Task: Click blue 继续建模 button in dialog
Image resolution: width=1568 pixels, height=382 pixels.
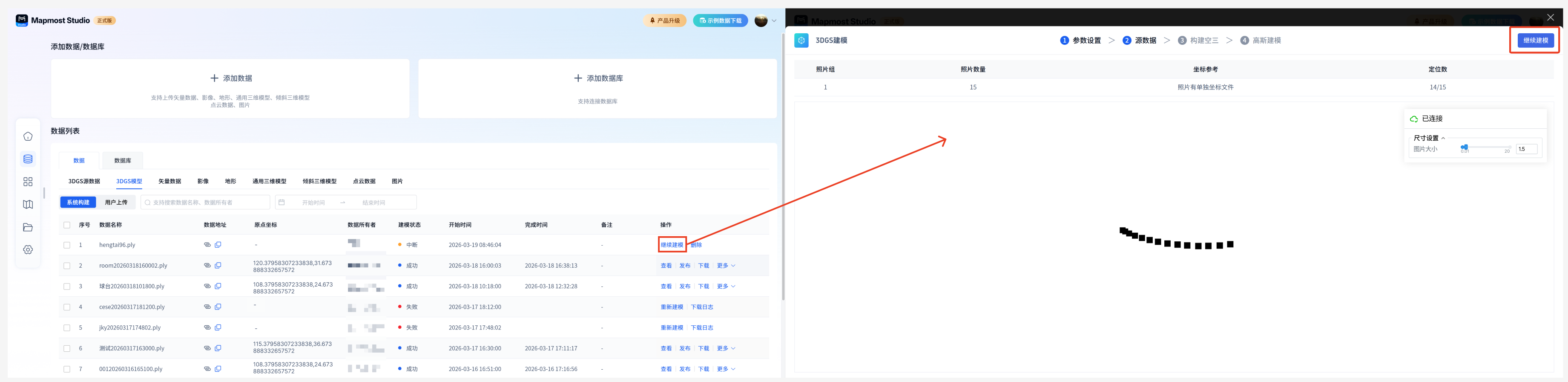Action: [x=1534, y=40]
